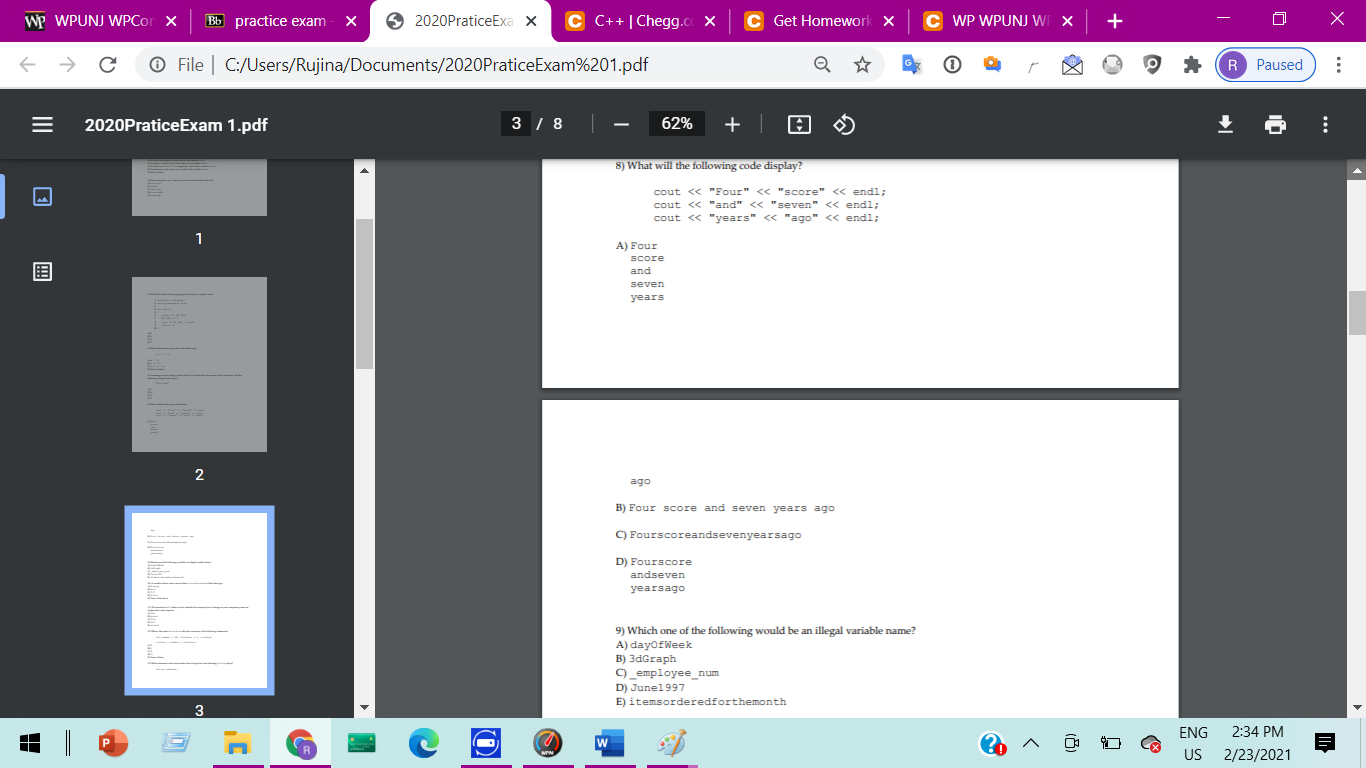Image resolution: width=1366 pixels, height=768 pixels.
Task: Click the Fit to page icon
Action: 799,124
